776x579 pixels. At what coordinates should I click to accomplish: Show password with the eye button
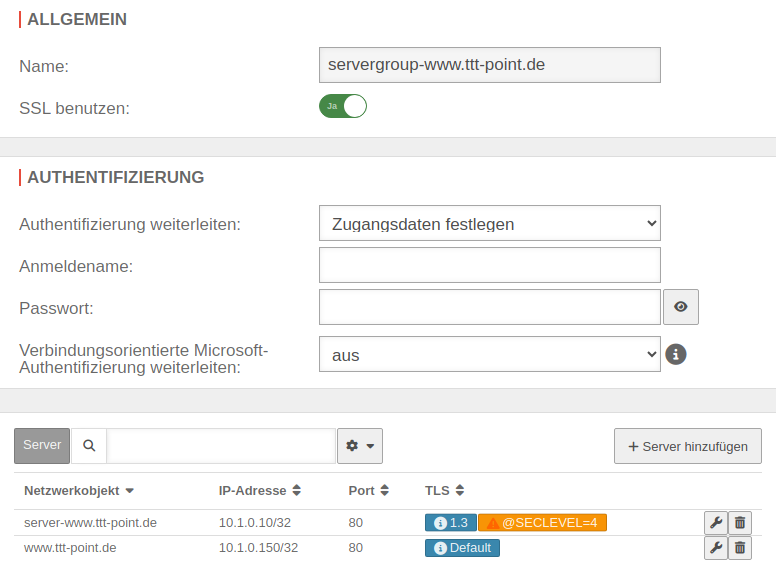click(x=681, y=307)
